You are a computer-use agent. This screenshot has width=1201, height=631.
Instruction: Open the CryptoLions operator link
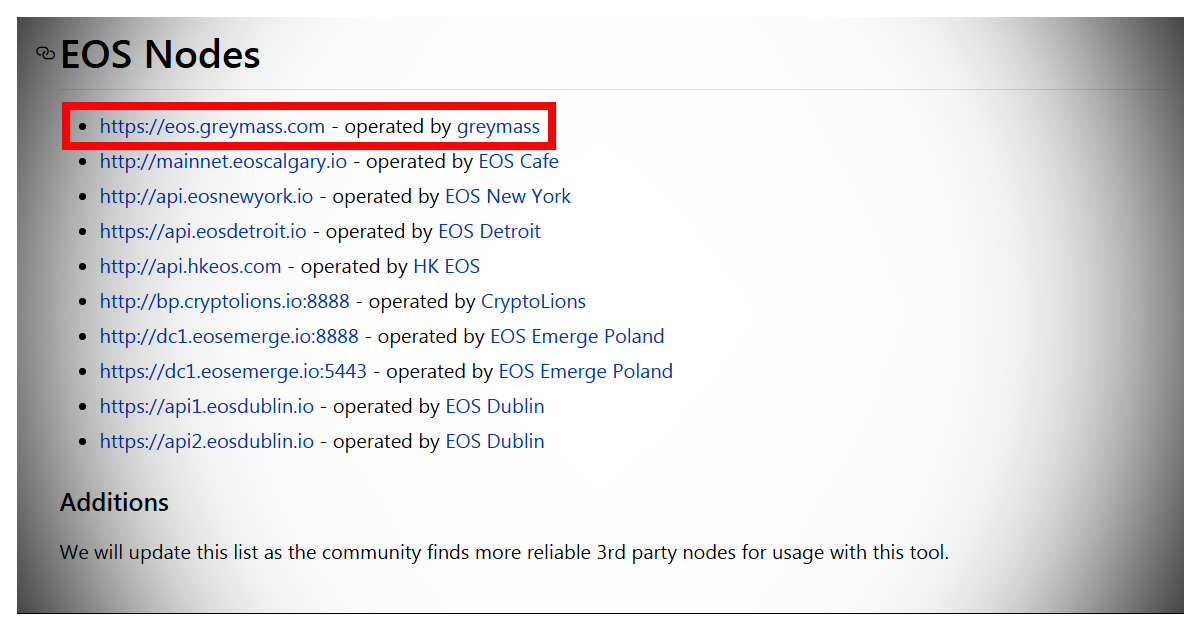tap(533, 302)
